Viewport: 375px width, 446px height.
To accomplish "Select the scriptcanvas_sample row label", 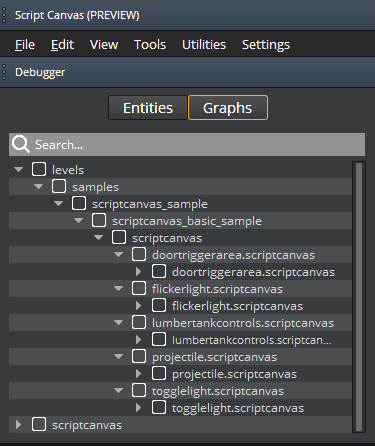I will pos(150,204).
